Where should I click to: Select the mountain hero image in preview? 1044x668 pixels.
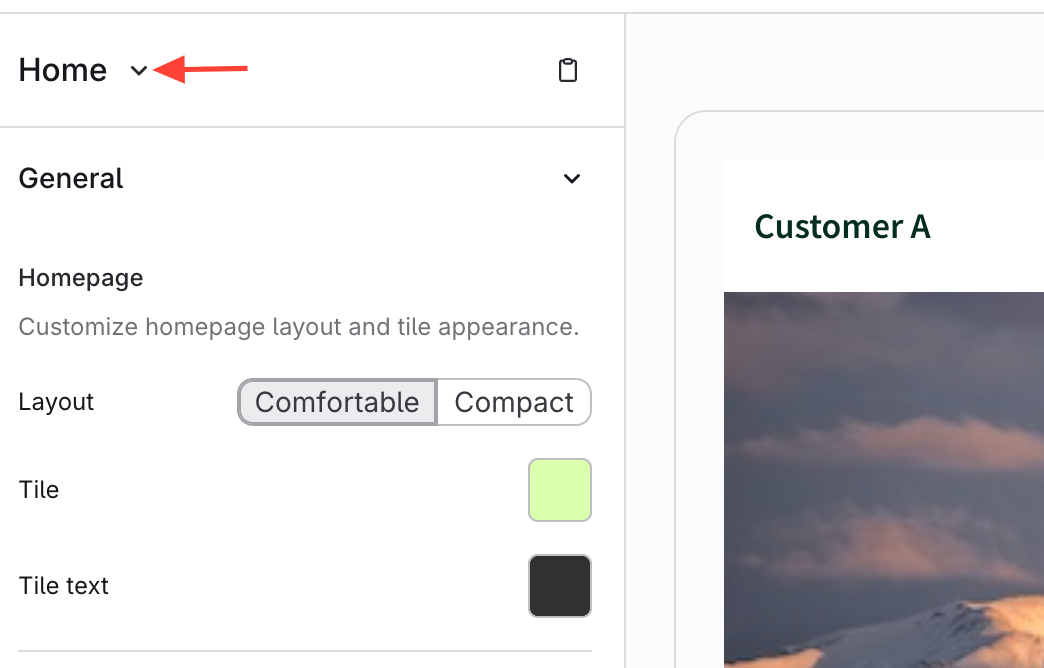884,480
